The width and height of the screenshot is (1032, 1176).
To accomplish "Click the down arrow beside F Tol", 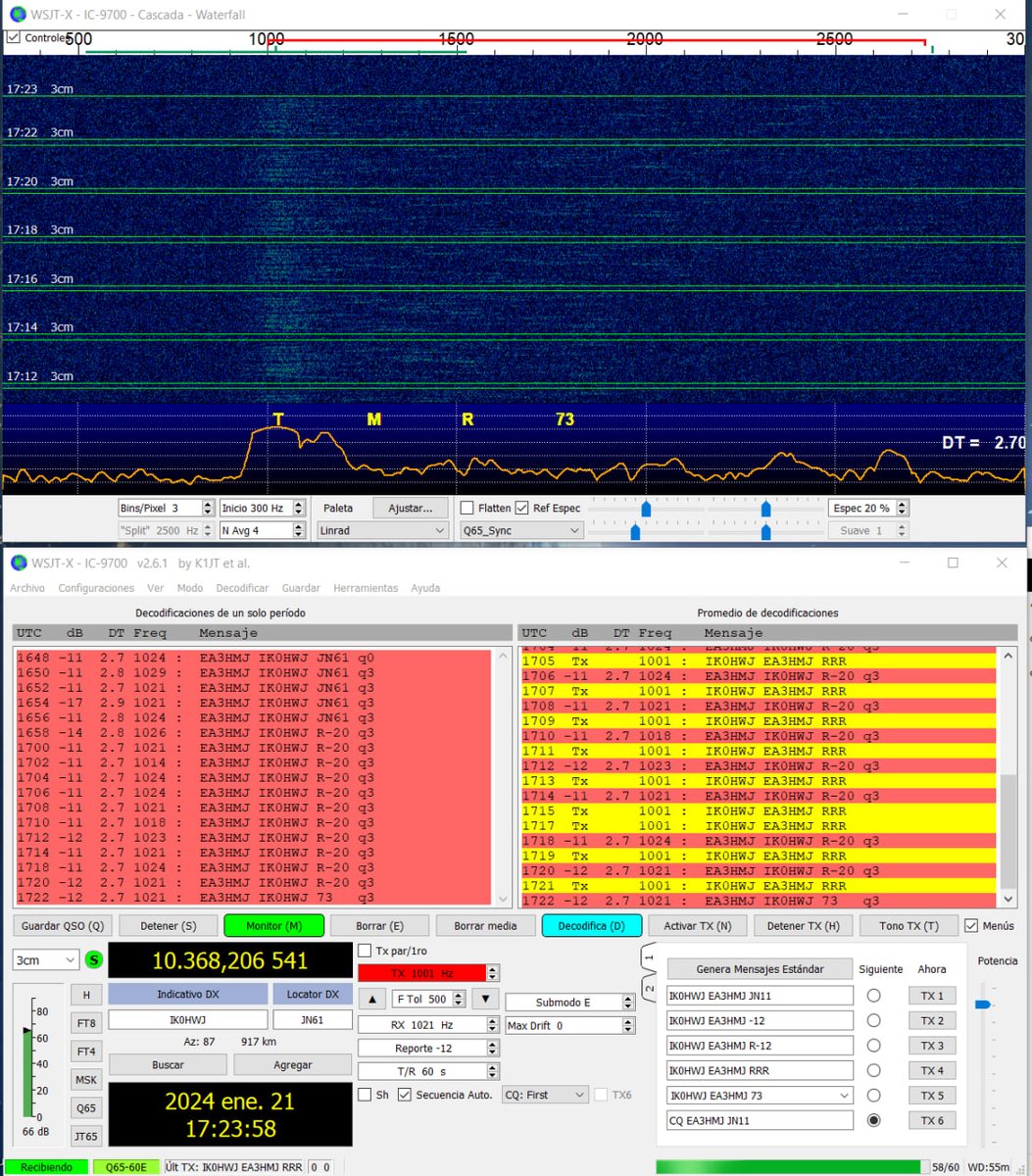I will point(485,999).
